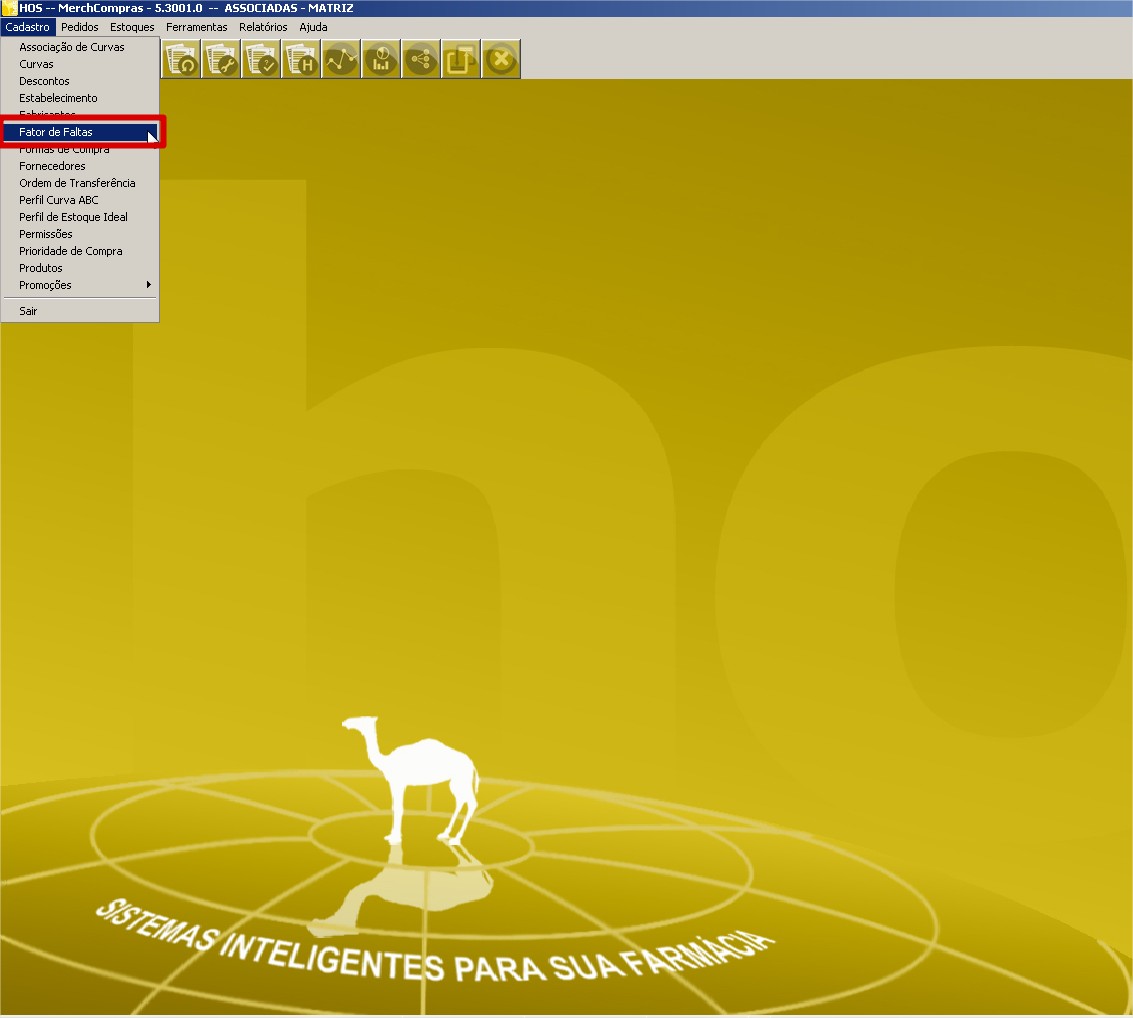Image resolution: width=1133 pixels, height=1018 pixels.
Task: Click the document H toolbar icon
Action: coord(301,60)
